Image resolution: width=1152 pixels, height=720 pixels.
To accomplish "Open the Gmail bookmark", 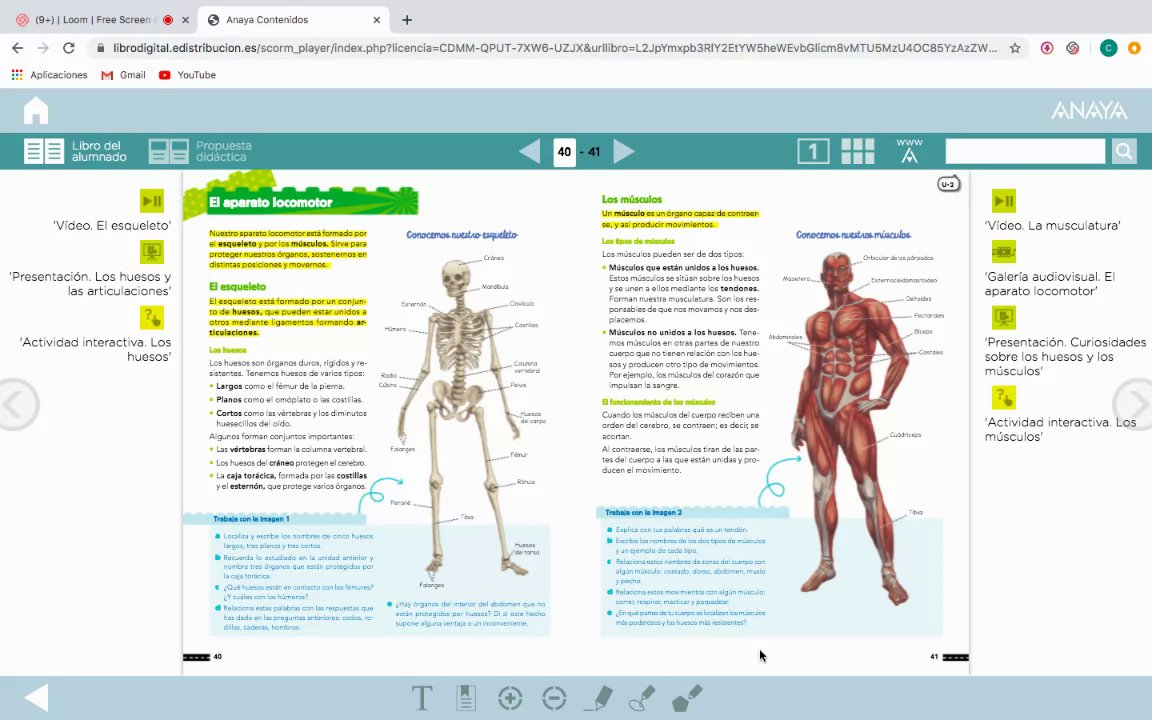I will tap(123, 75).
